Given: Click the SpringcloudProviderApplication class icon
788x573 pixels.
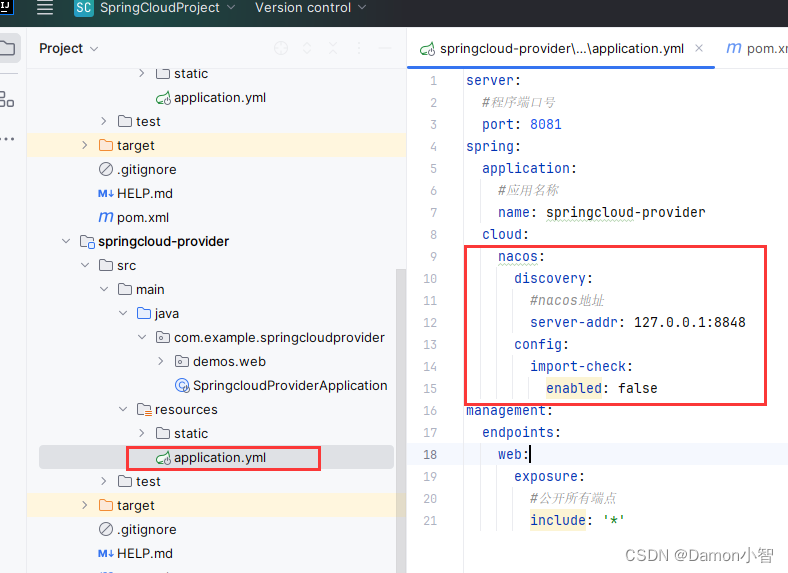Looking at the screenshot, I should [182, 386].
